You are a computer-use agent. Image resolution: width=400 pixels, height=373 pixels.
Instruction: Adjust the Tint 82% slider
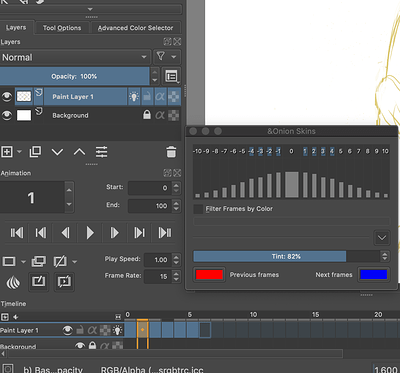coord(286,256)
